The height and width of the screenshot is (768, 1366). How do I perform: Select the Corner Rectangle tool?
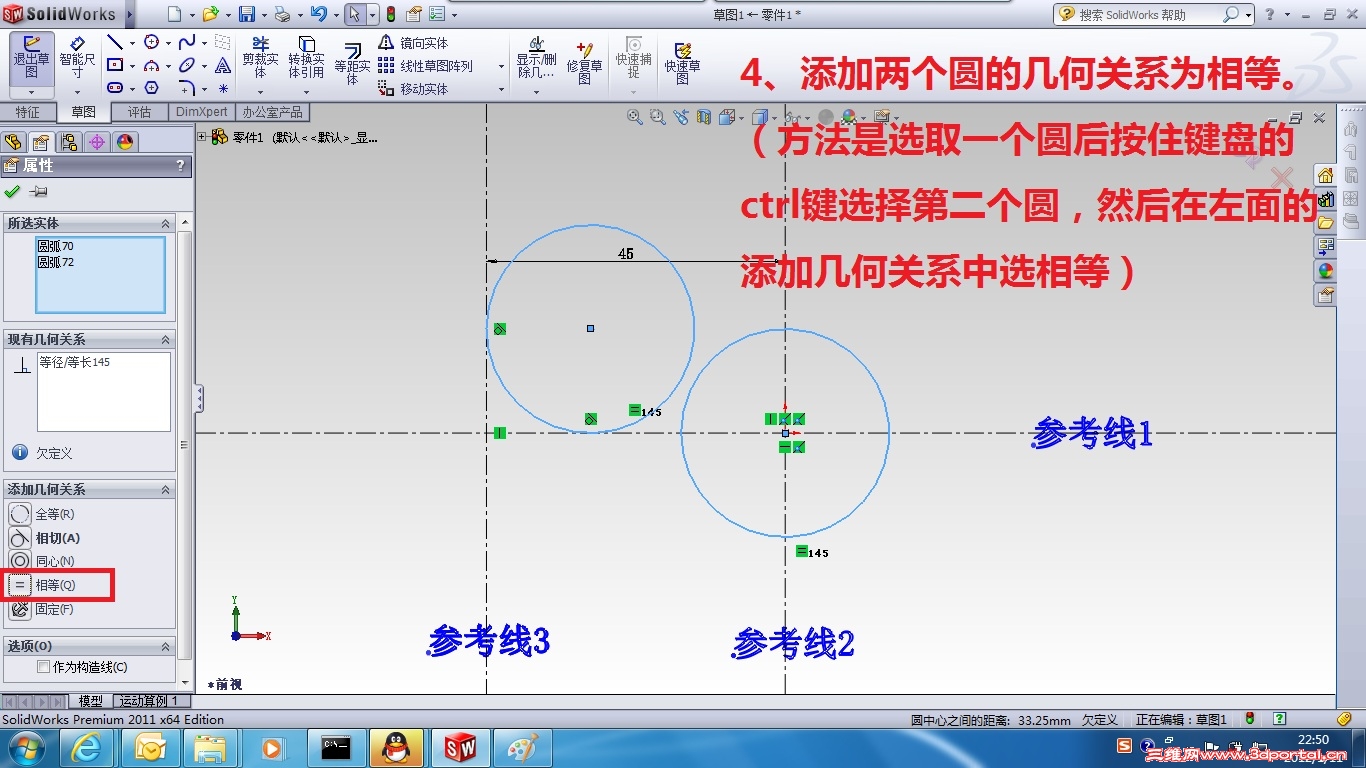coord(115,66)
